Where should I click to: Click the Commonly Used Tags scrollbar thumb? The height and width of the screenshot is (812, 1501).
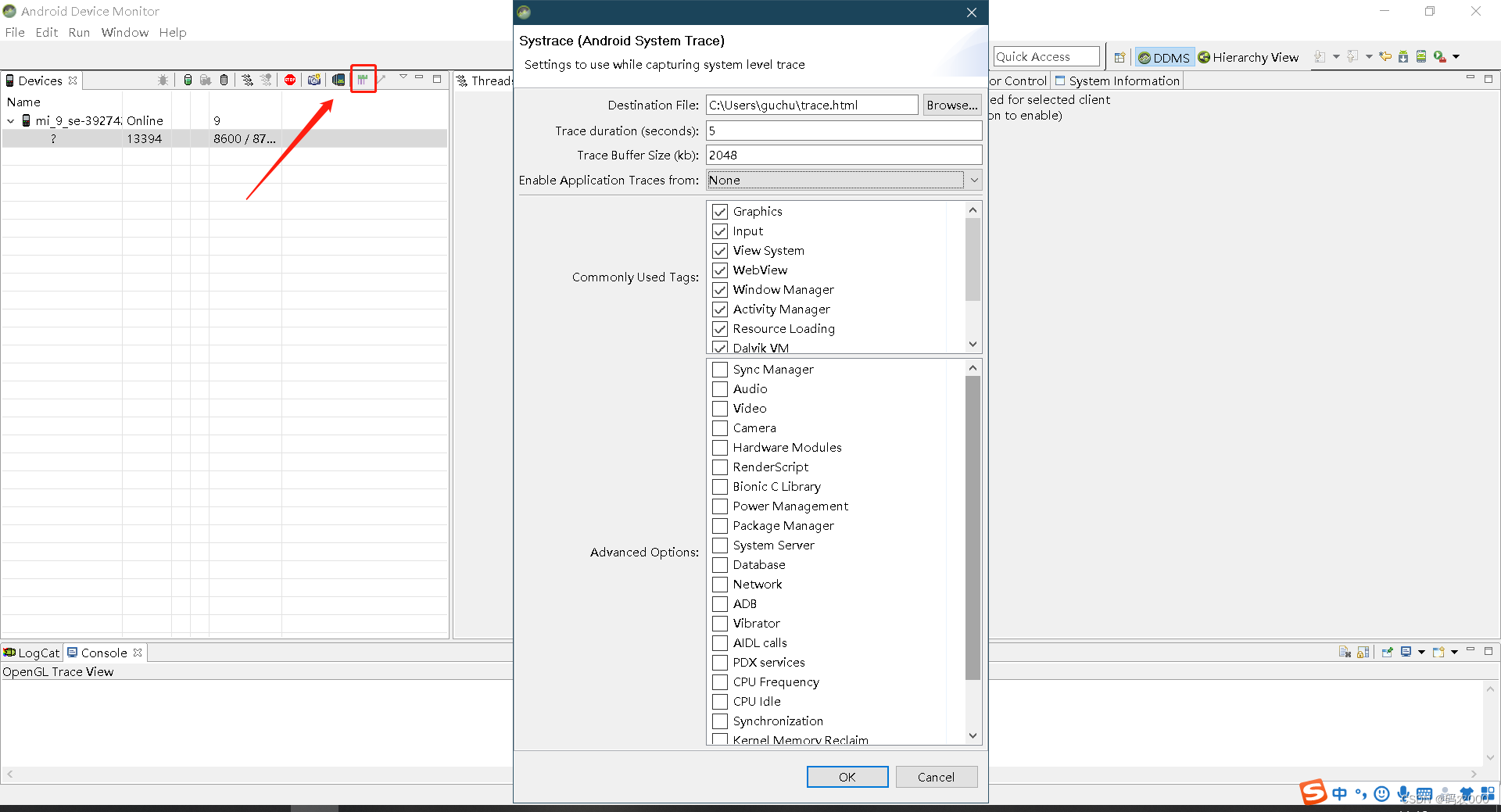tap(973, 259)
